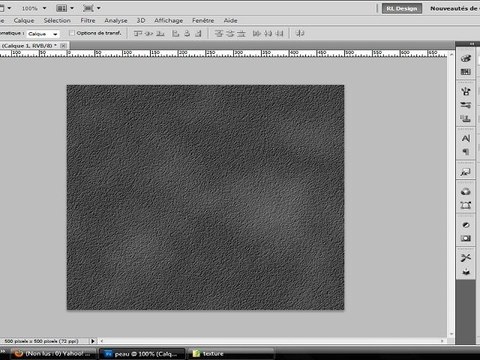This screenshot has height=360, width=480.
Task: Open the Aide menu
Action: (x=230, y=20)
